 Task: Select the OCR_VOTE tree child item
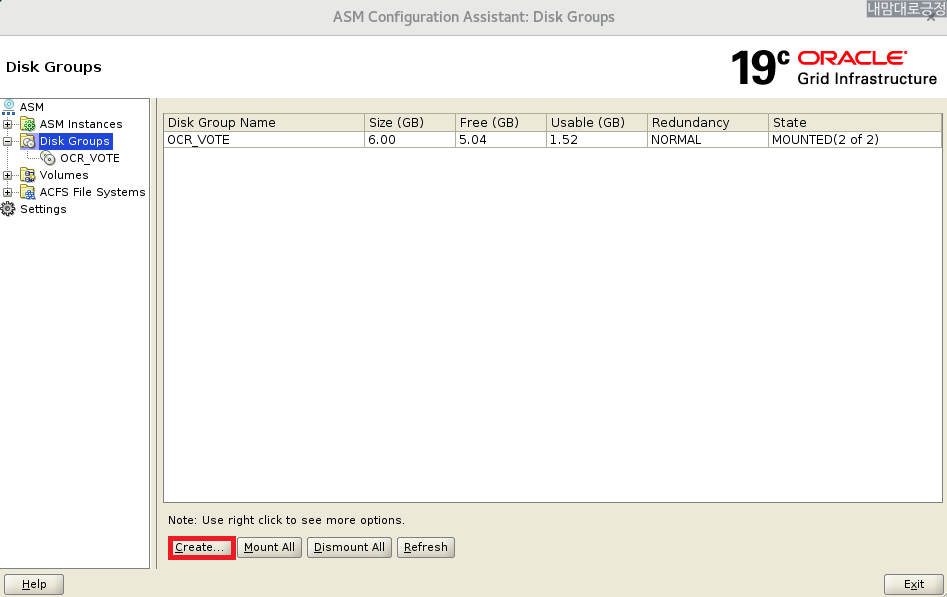[x=90, y=158]
